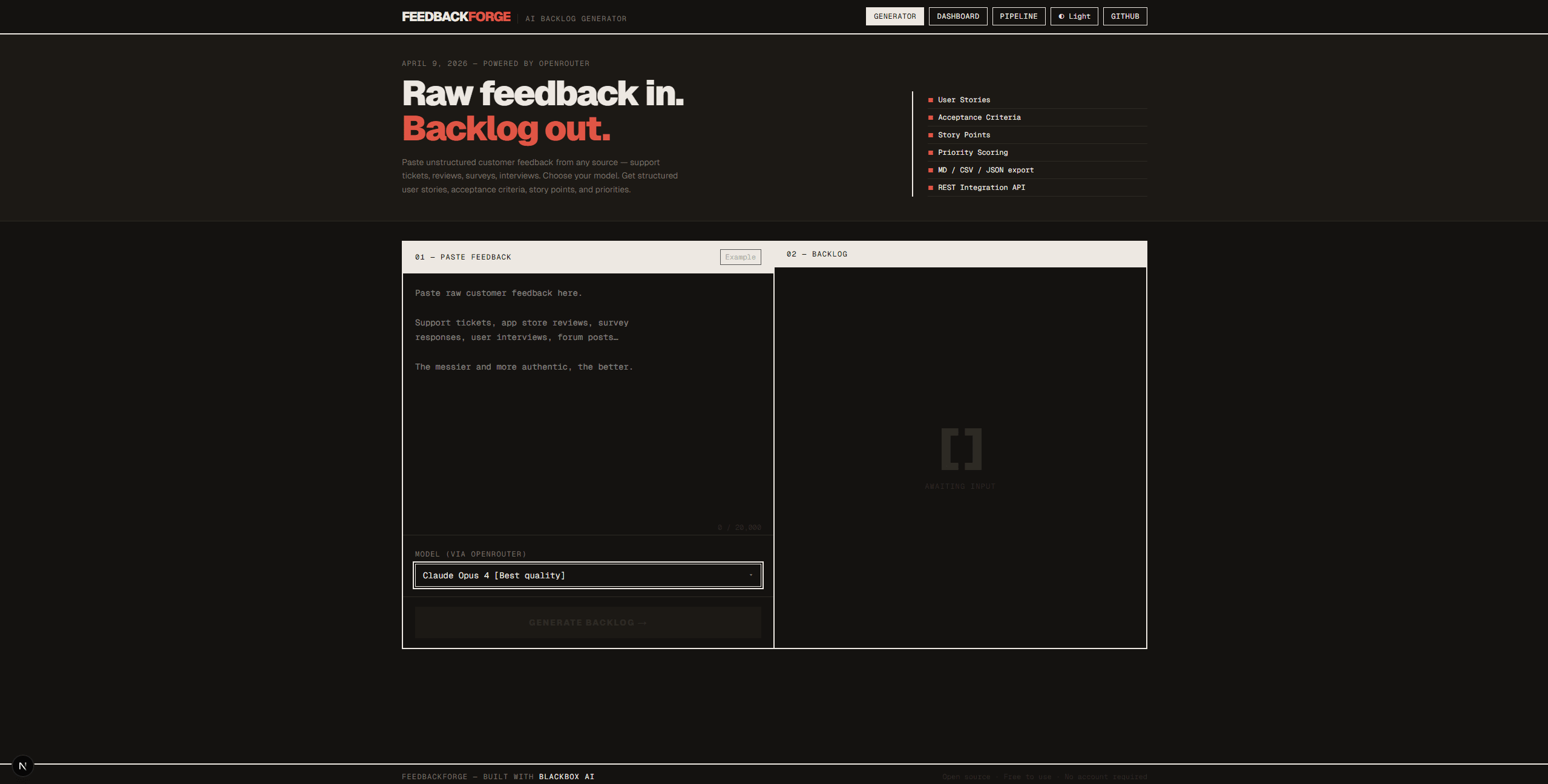Viewport: 1548px width, 784px height.
Task: Click the FEEDBACKFORGE logo in the header
Action: click(456, 16)
